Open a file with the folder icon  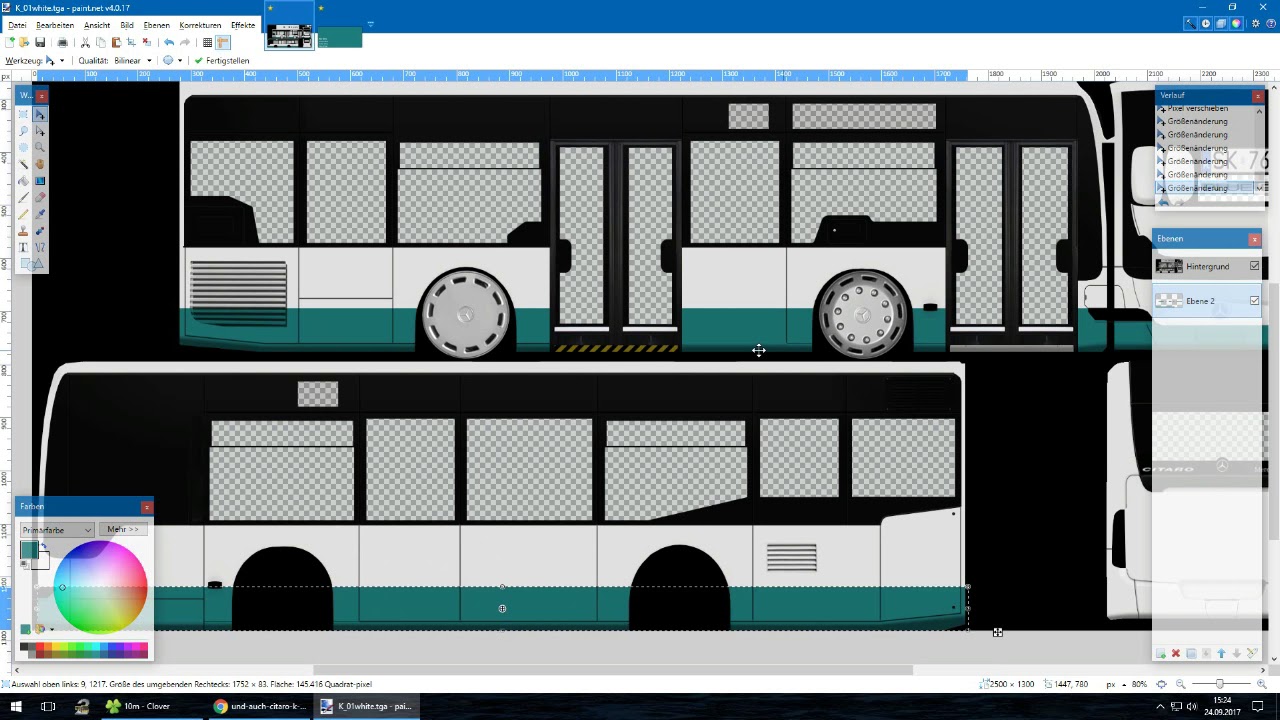pos(24,42)
